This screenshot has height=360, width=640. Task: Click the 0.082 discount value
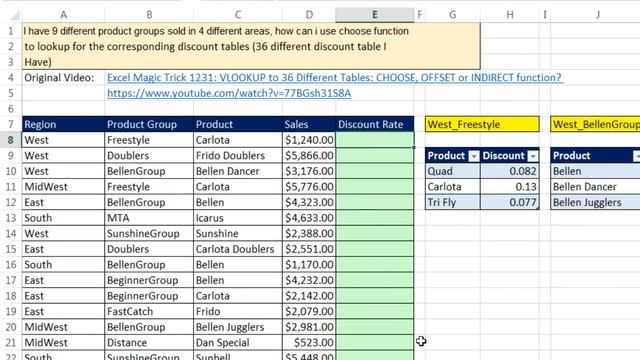click(510, 171)
